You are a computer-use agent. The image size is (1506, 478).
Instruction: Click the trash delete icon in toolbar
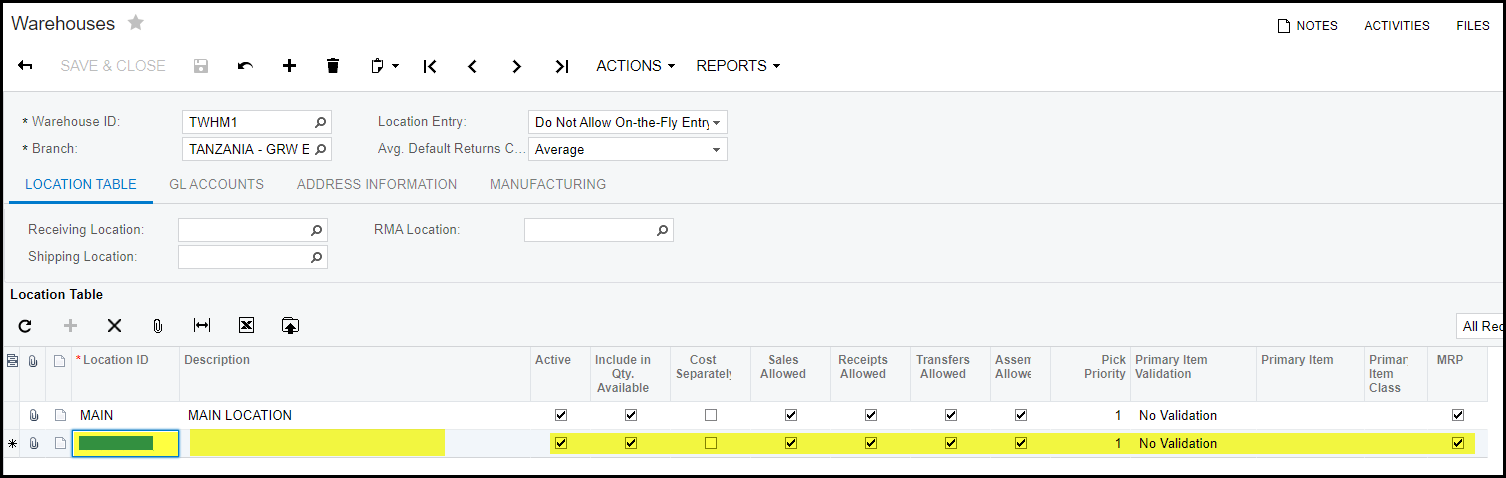(333, 66)
